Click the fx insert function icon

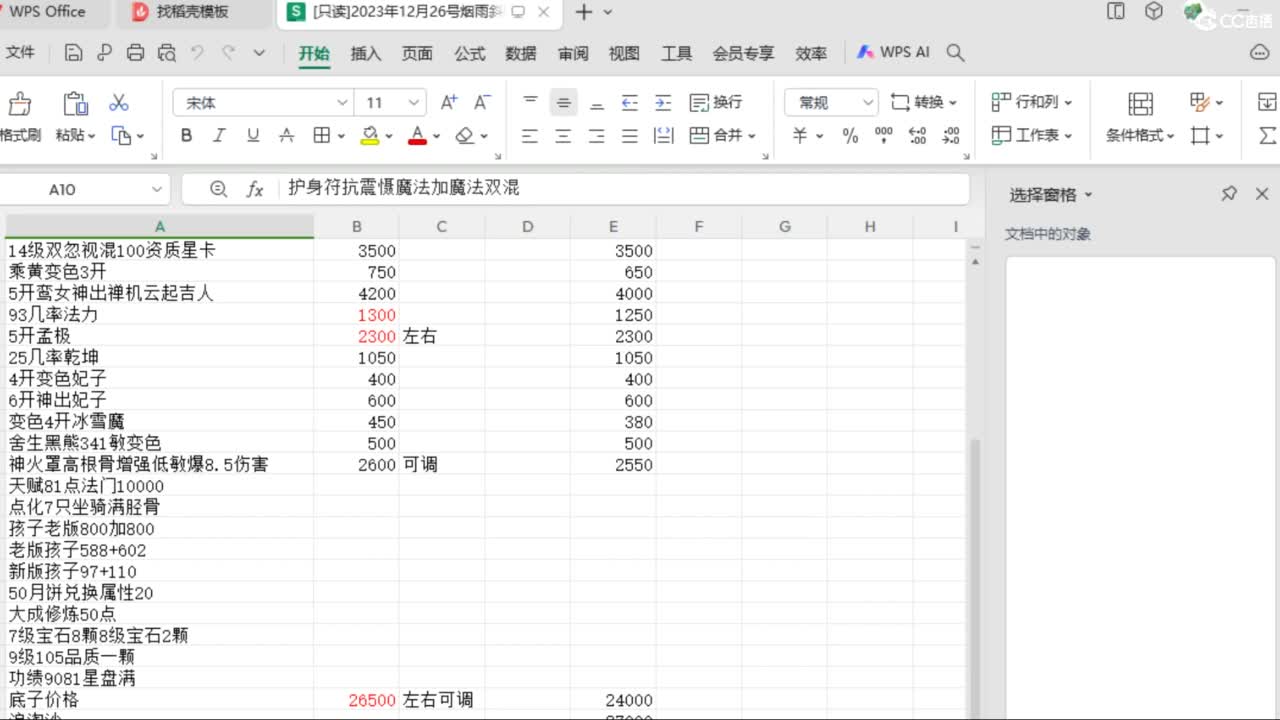pyautogui.click(x=255, y=189)
